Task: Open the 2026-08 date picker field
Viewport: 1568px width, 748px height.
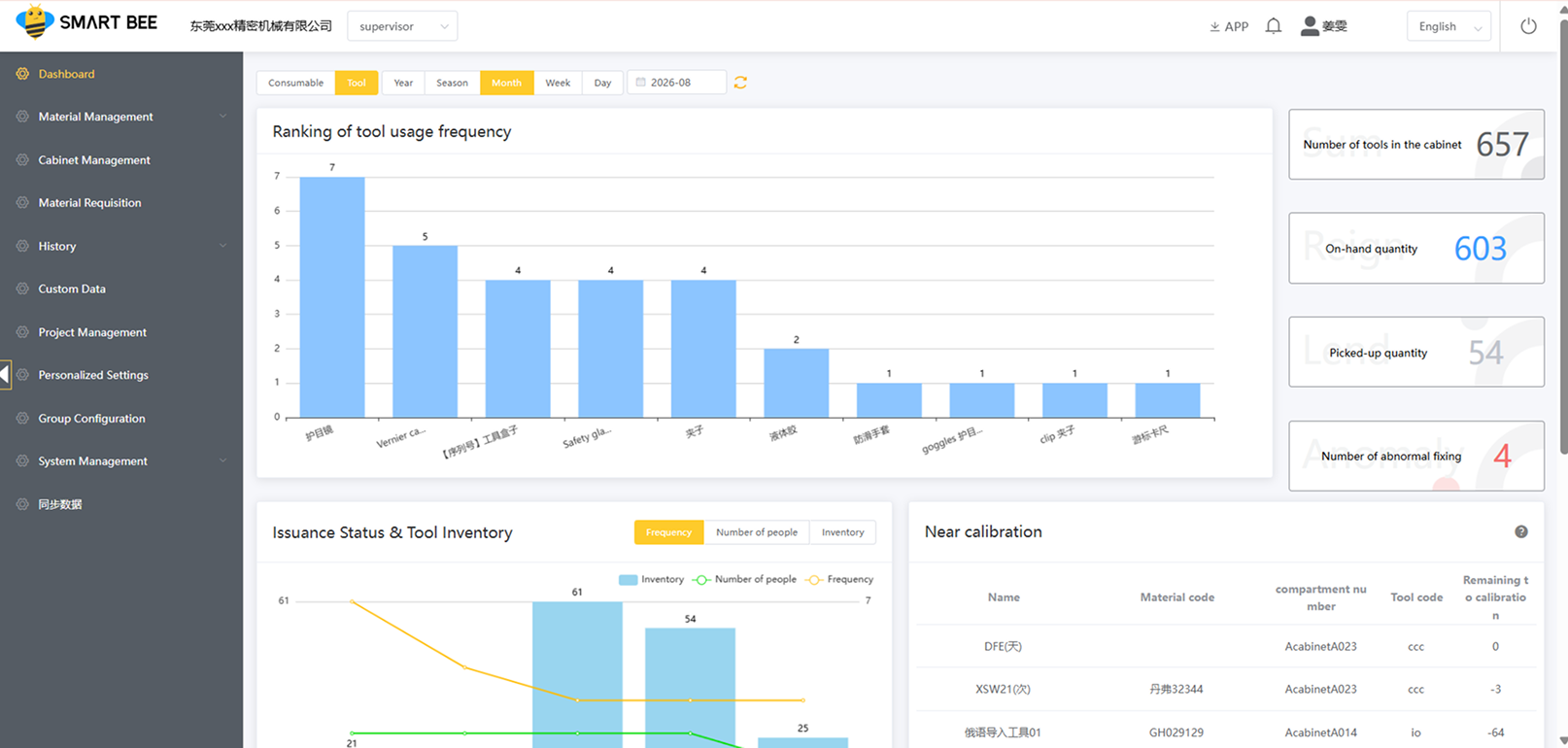Action: point(677,83)
